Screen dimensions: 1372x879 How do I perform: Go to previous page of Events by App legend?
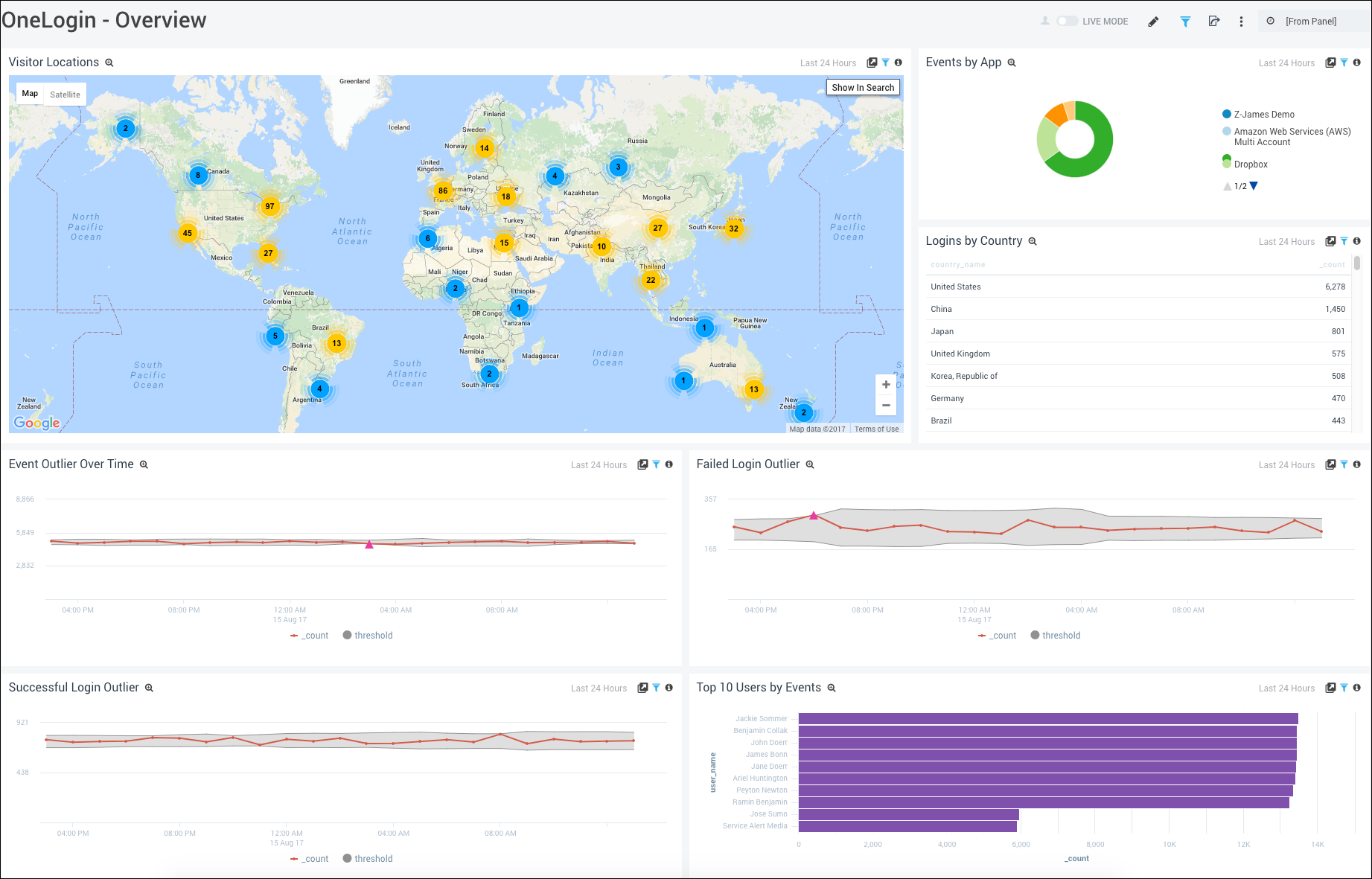[x=1227, y=186]
